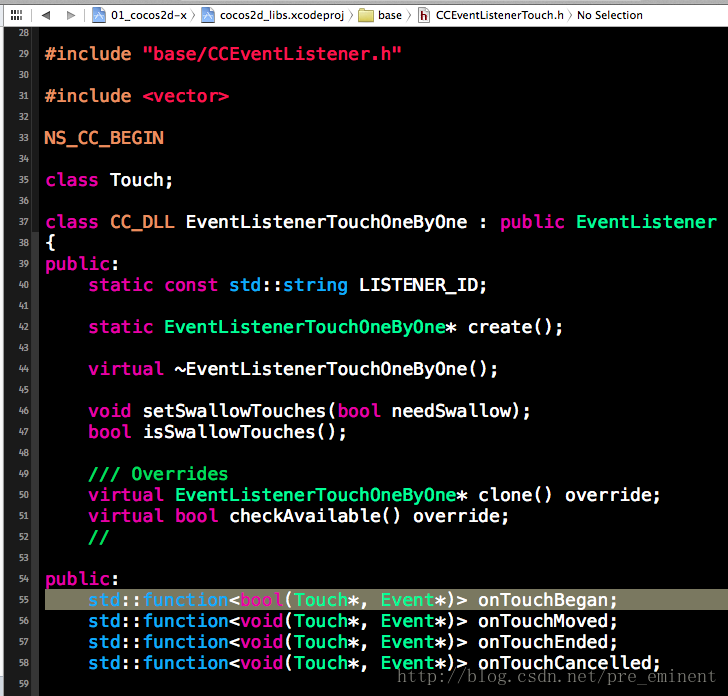
Task: Click the onTouchBegan member on line 55
Action: point(542,600)
